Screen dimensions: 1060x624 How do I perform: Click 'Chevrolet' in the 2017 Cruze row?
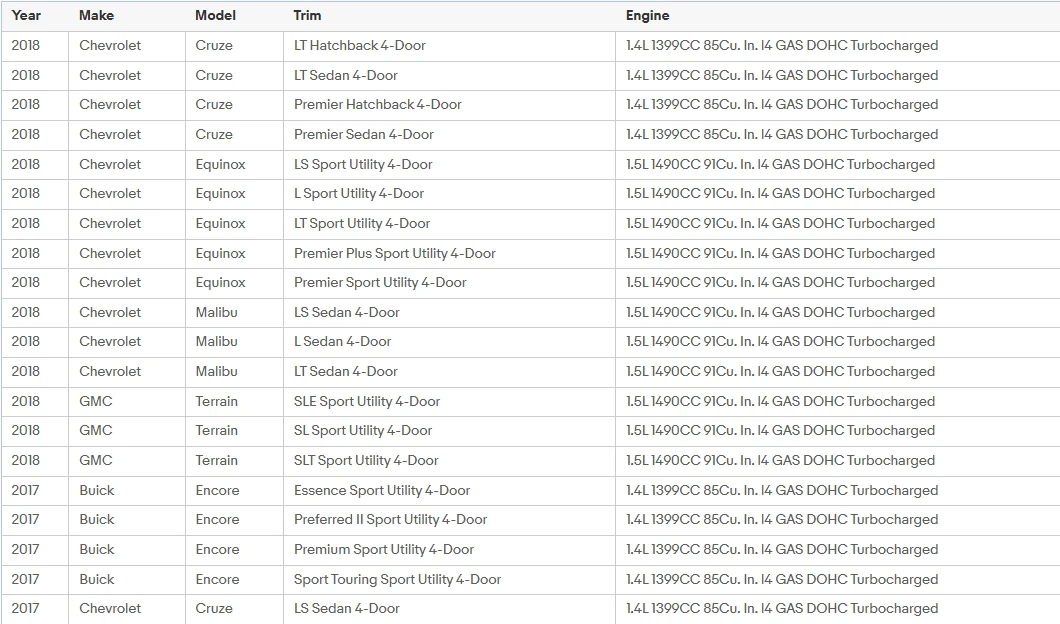point(110,608)
